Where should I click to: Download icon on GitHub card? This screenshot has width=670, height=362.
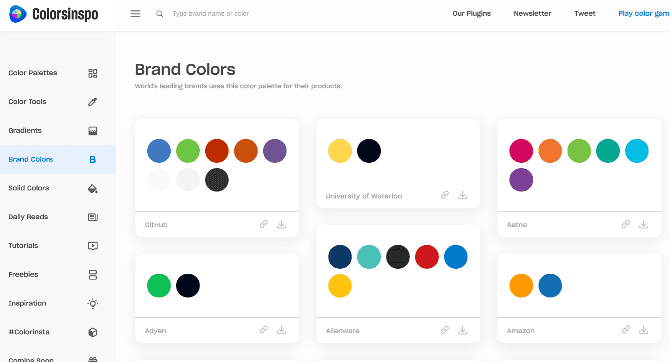click(x=282, y=224)
